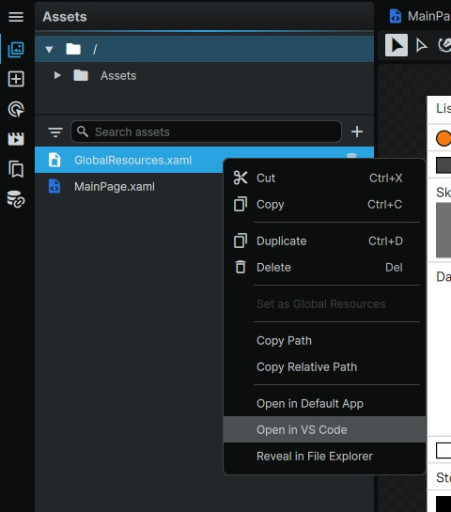This screenshot has width=451, height=512.
Task: Click the GlobalResources.xaml file icon
Action: point(54,160)
